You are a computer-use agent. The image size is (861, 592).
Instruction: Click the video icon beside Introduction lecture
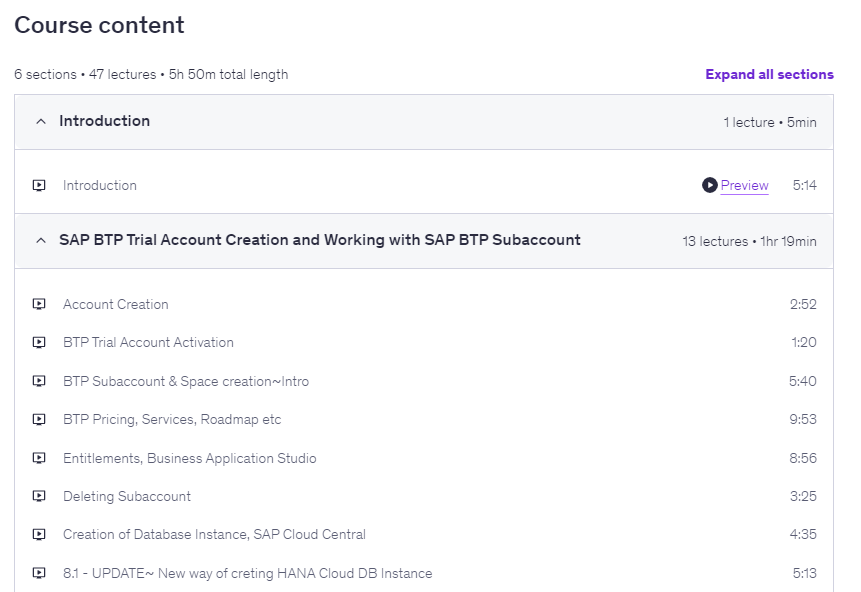39,185
